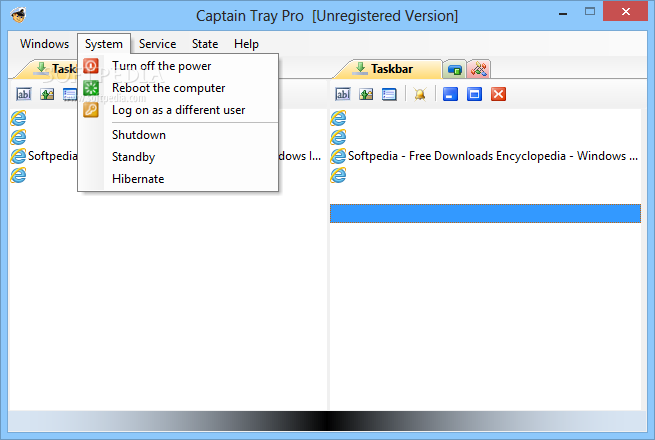655x440 pixels.
Task: Open the State menu
Action: 205,44
